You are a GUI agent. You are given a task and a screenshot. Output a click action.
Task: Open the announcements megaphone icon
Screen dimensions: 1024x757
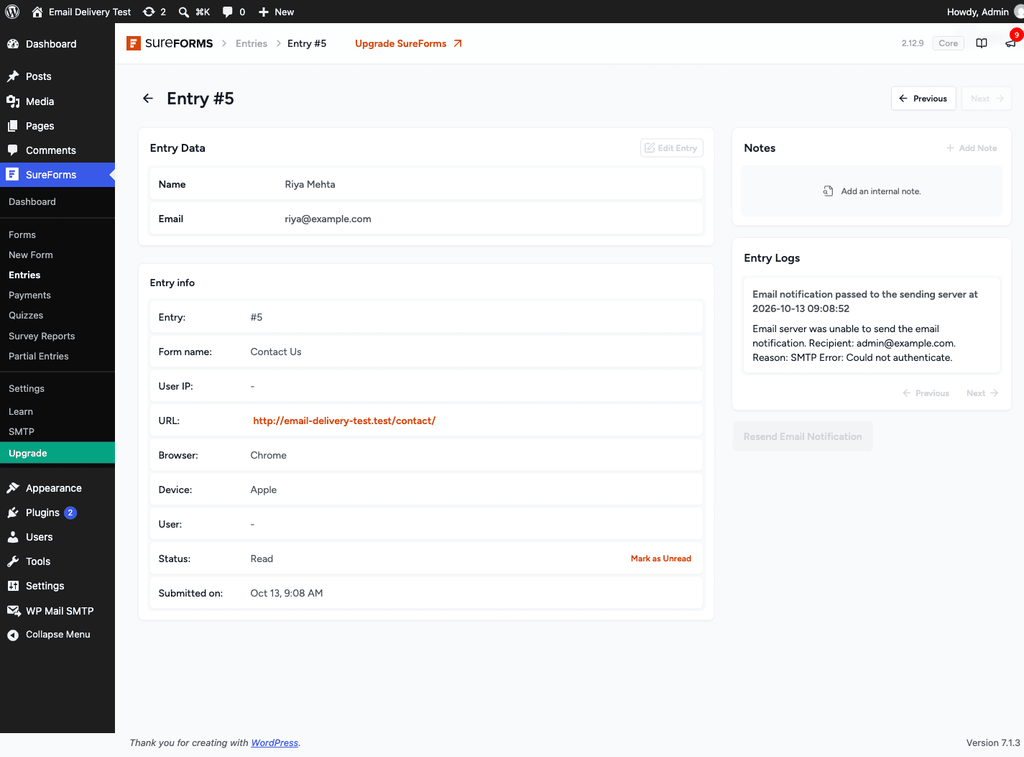[x=1010, y=43]
